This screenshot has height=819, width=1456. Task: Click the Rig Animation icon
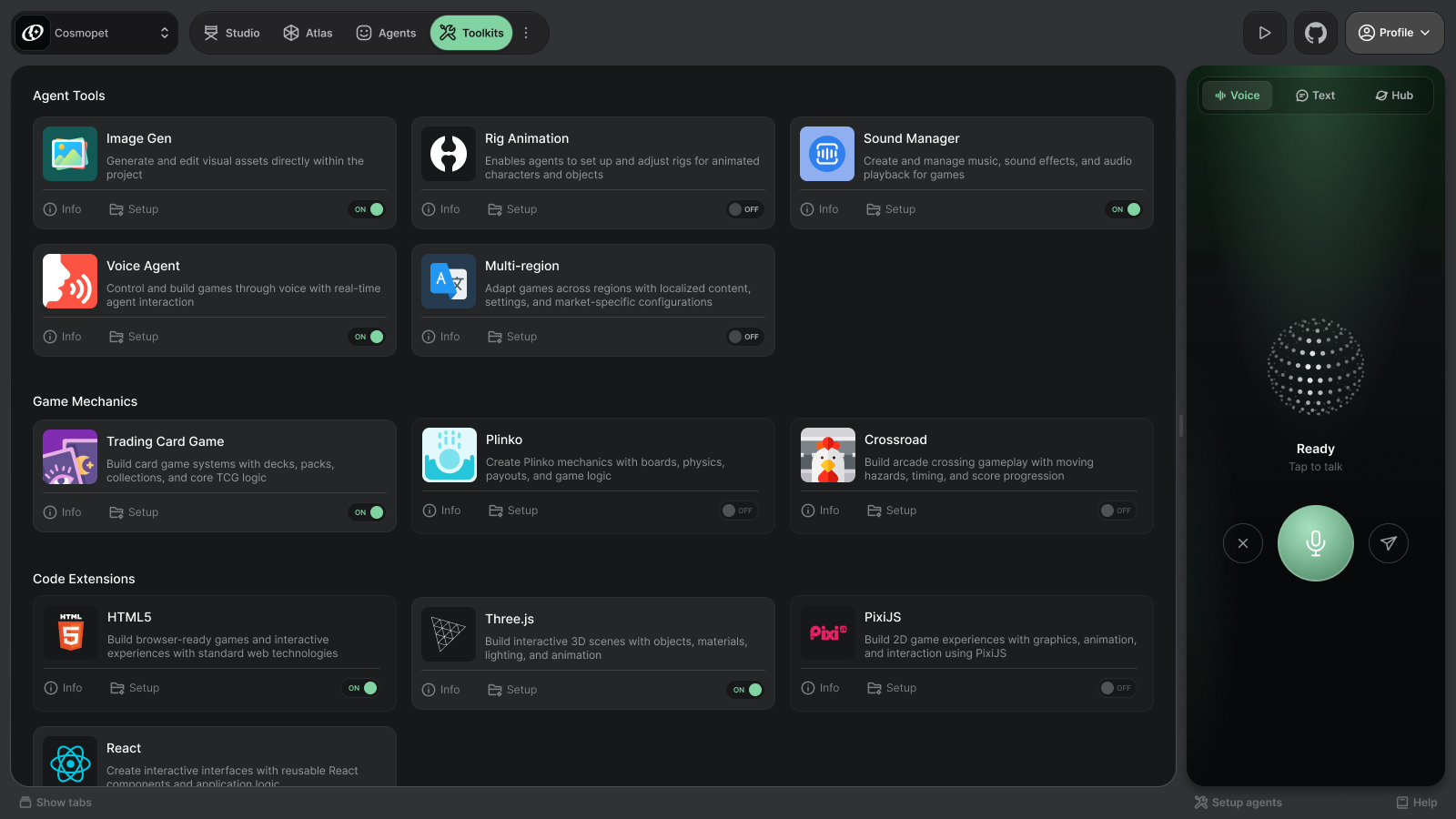click(x=449, y=154)
